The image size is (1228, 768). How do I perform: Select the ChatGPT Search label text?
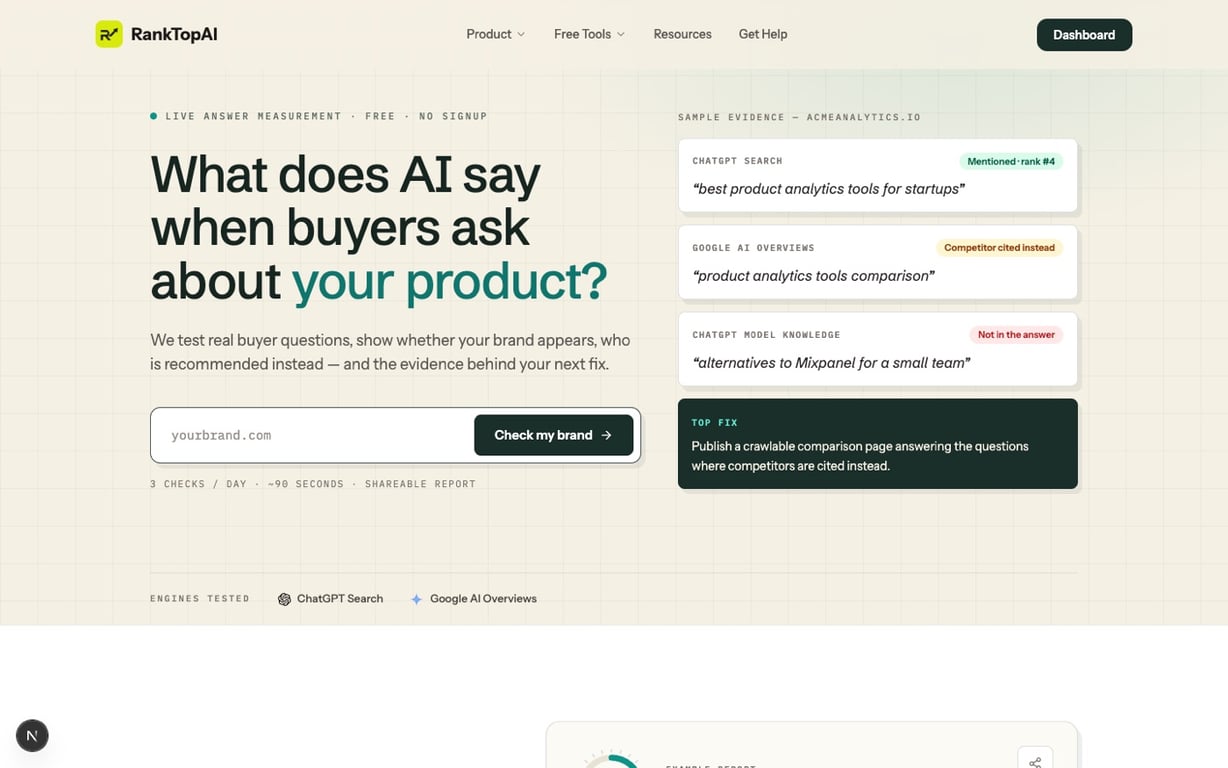(x=340, y=598)
